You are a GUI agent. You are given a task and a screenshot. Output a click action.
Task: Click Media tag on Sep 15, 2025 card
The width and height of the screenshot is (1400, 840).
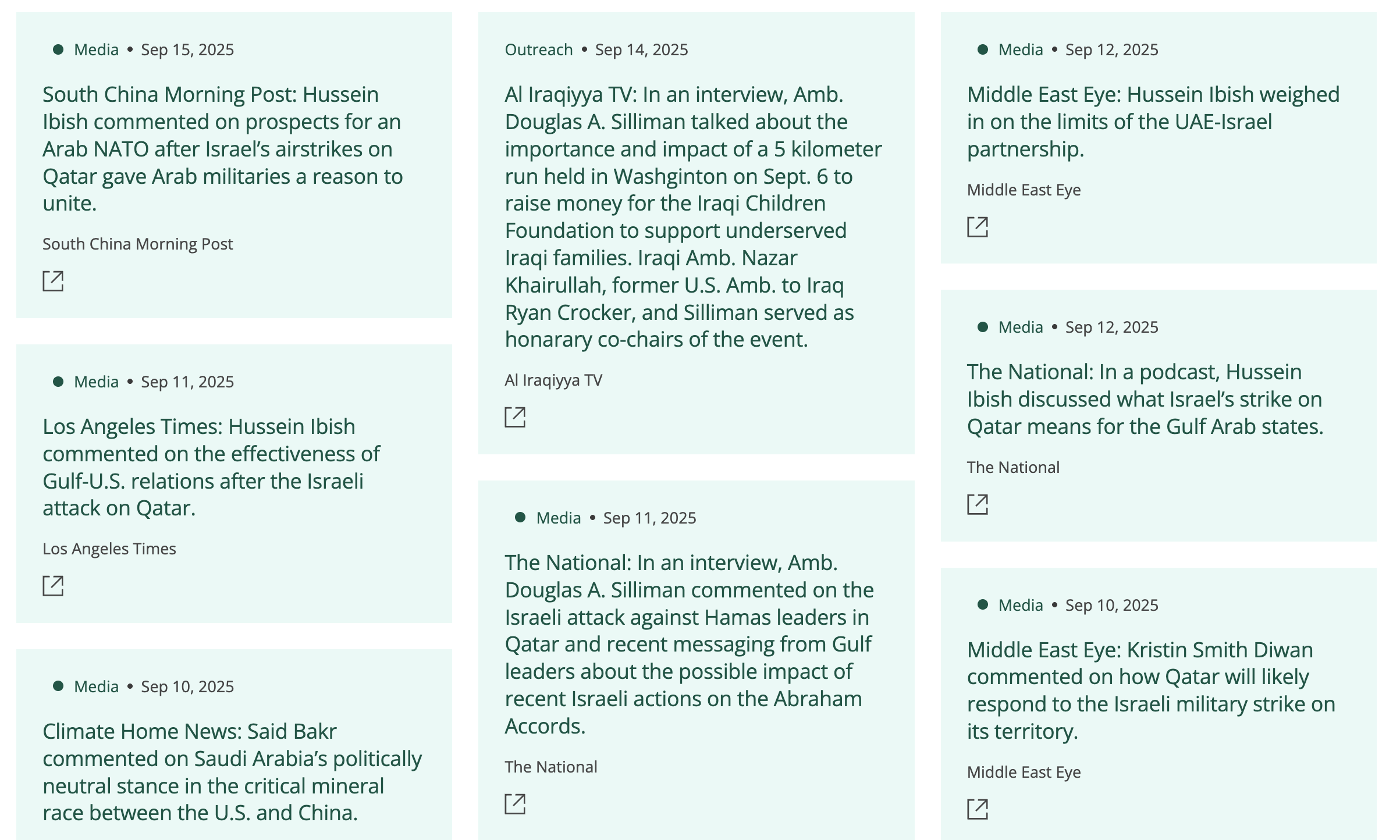click(96, 50)
